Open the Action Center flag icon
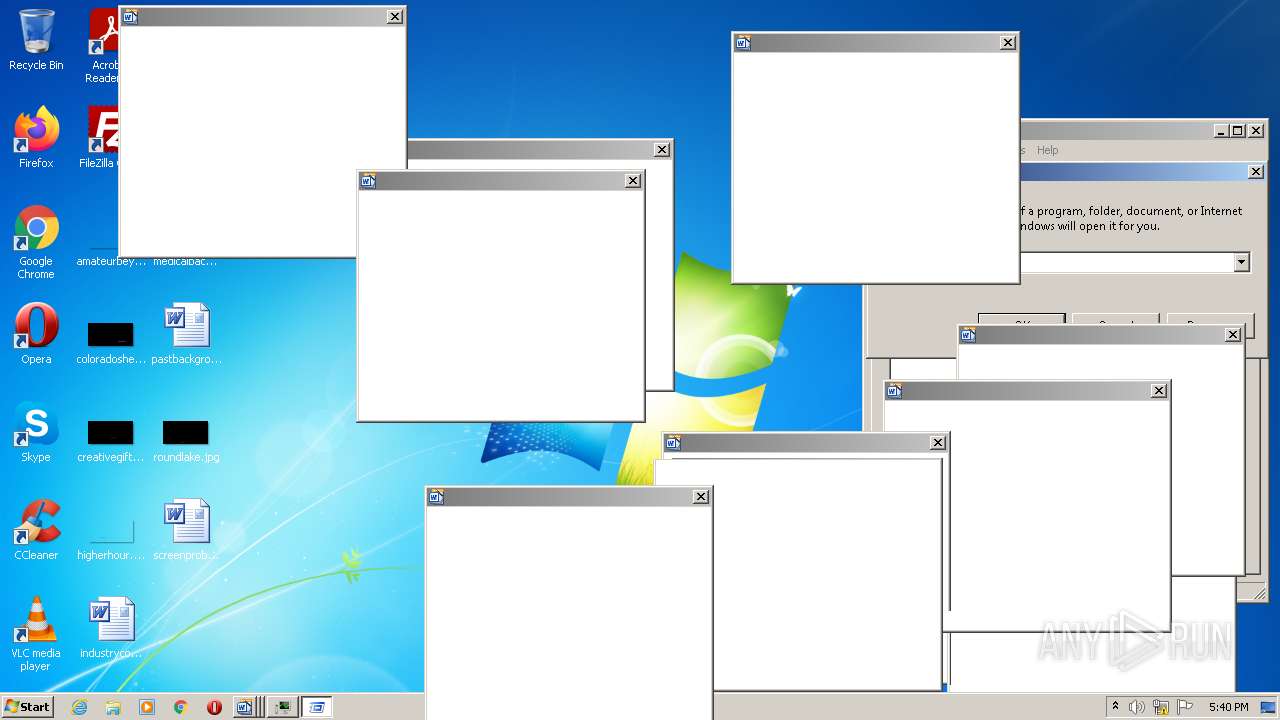The height and width of the screenshot is (720, 1280). [x=1185, y=707]
